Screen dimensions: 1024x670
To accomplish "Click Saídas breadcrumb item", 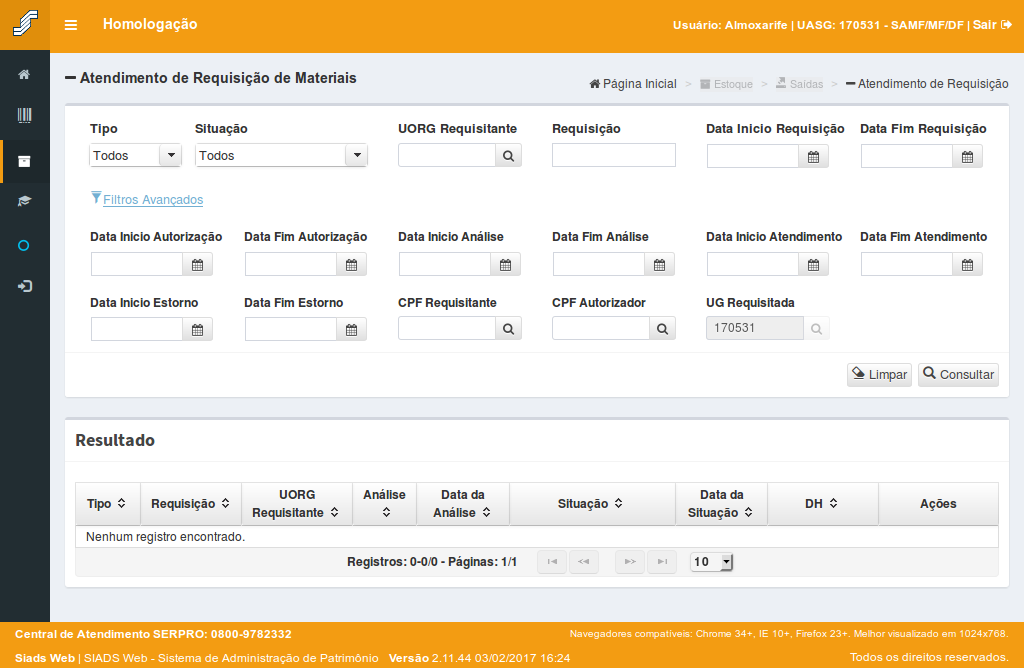I will click(x=799, y=84).
